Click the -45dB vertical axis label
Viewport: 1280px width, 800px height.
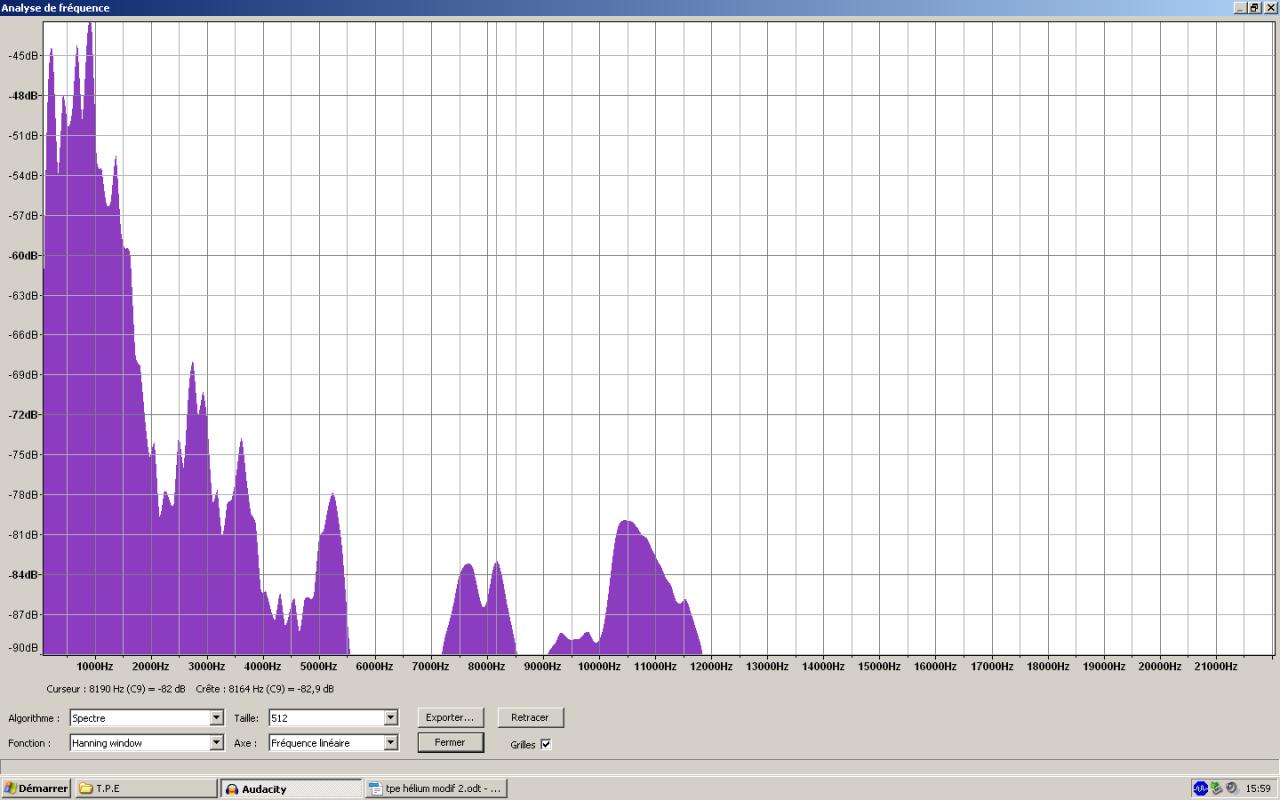[22, 55]
